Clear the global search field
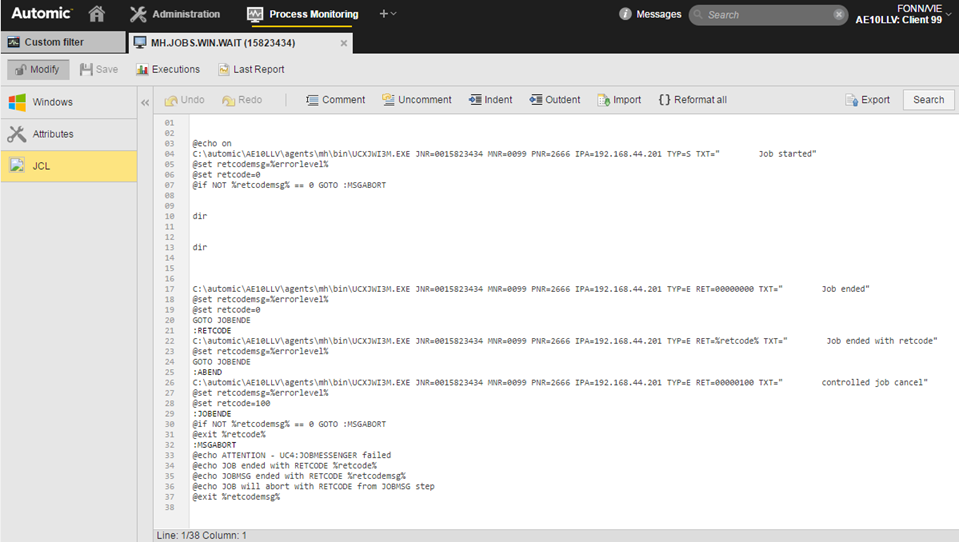Screen dimensions: 959x542 pyautogui.click(x=838, y=15)
